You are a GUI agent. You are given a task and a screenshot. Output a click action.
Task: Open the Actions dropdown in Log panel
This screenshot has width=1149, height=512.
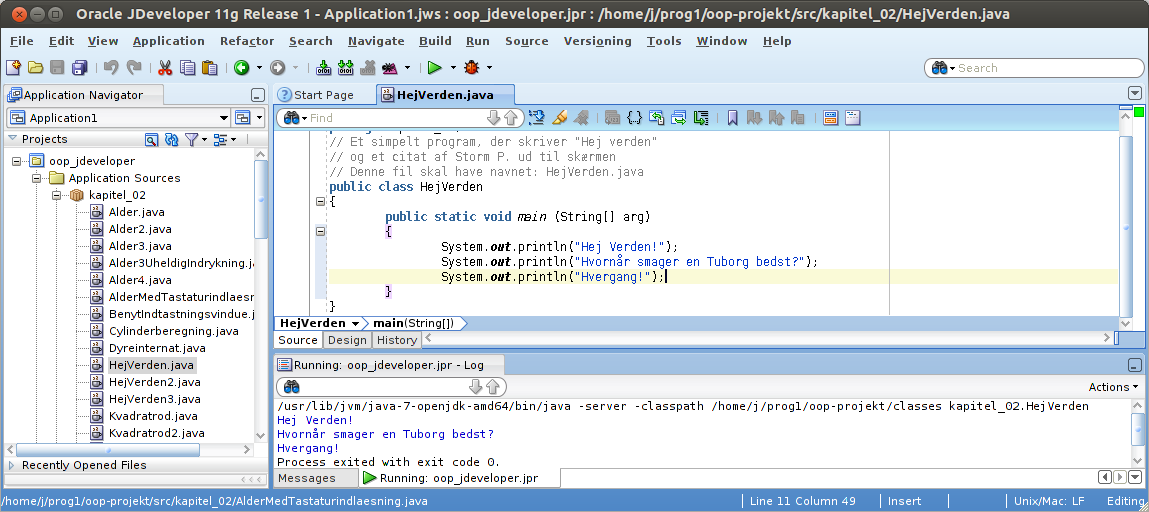coord(1113,387)
